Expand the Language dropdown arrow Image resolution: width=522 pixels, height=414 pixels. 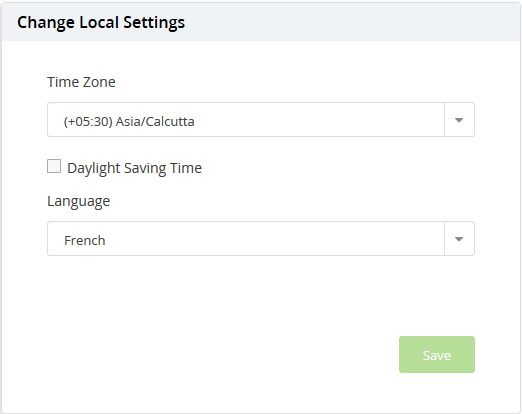(x=459, y=239)
